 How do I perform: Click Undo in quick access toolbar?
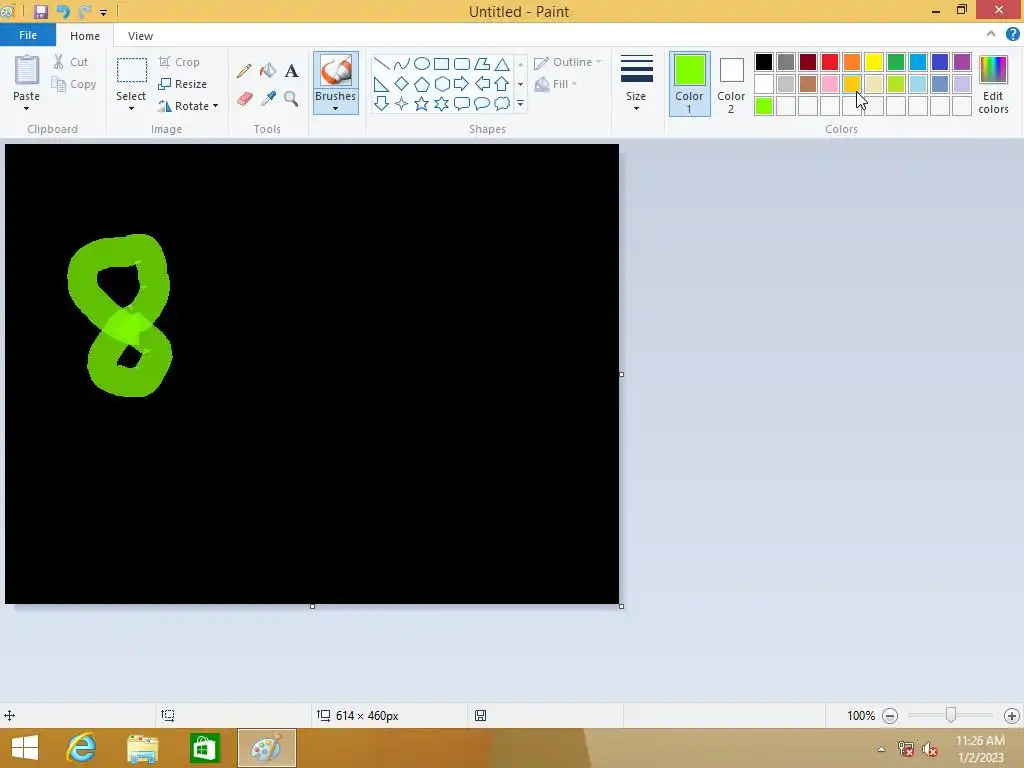(x=63, y=11)
